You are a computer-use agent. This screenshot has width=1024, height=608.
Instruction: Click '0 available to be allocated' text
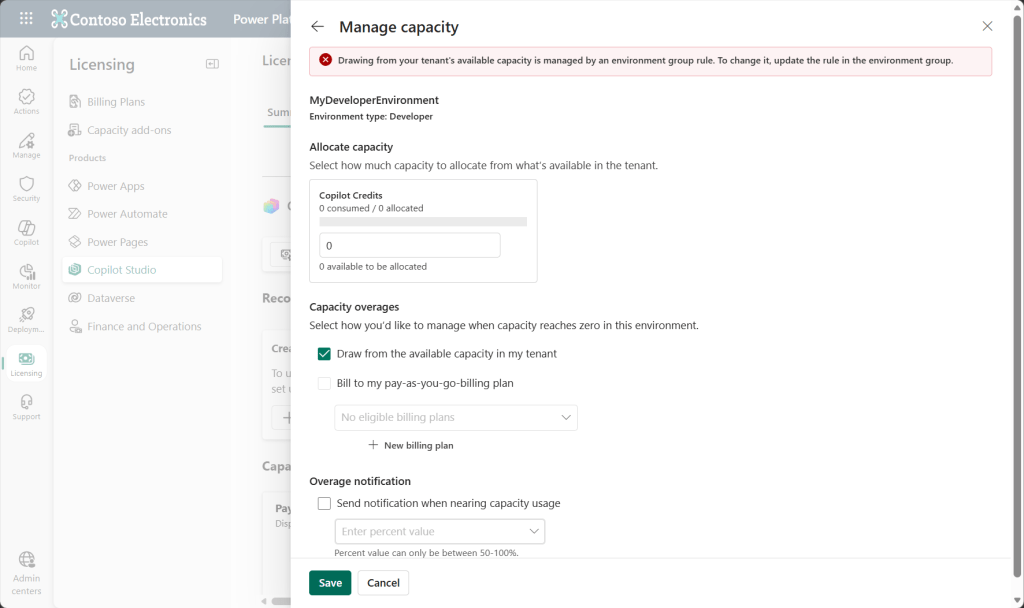click(x=373, y=266)
